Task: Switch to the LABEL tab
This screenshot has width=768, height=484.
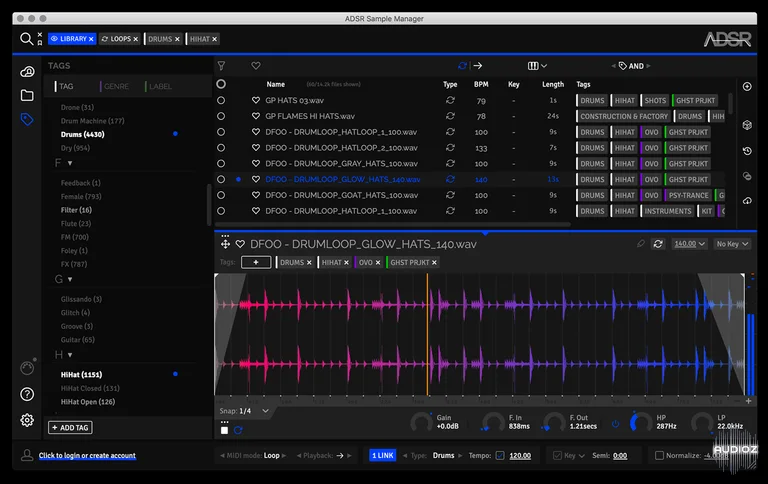Action: click(160, 86)
